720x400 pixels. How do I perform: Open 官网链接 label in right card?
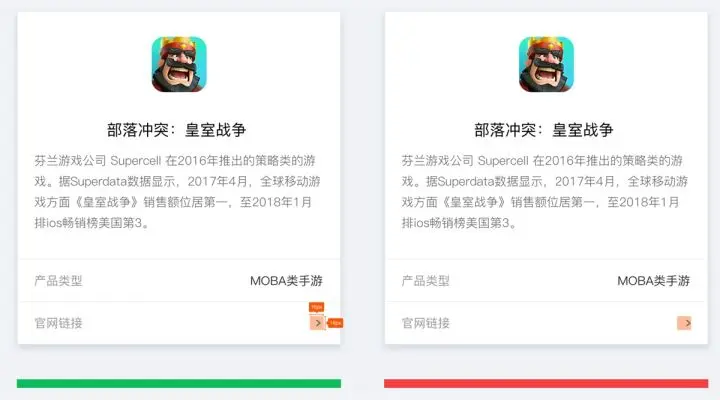click(x=426, y=323)
